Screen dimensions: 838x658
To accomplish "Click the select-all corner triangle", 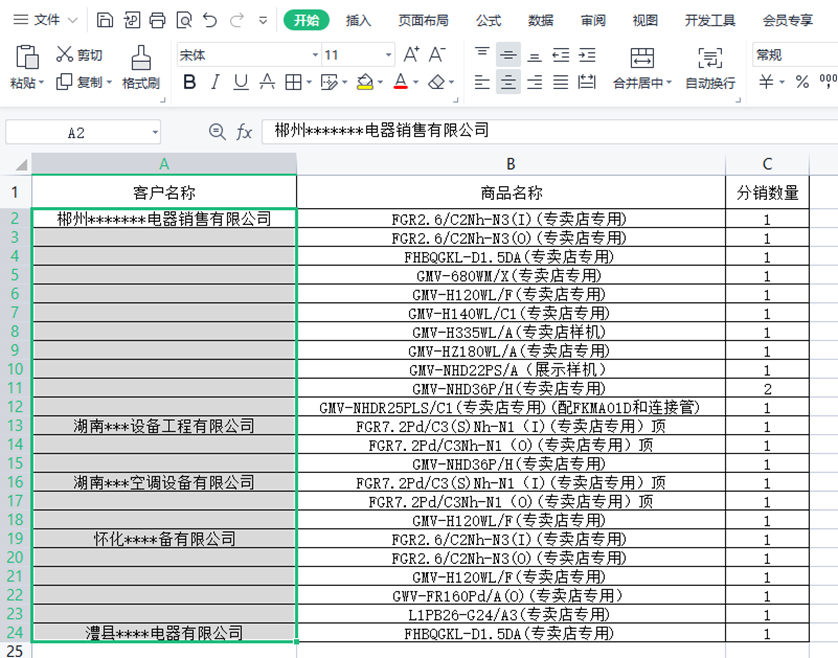I will point(20,164).
